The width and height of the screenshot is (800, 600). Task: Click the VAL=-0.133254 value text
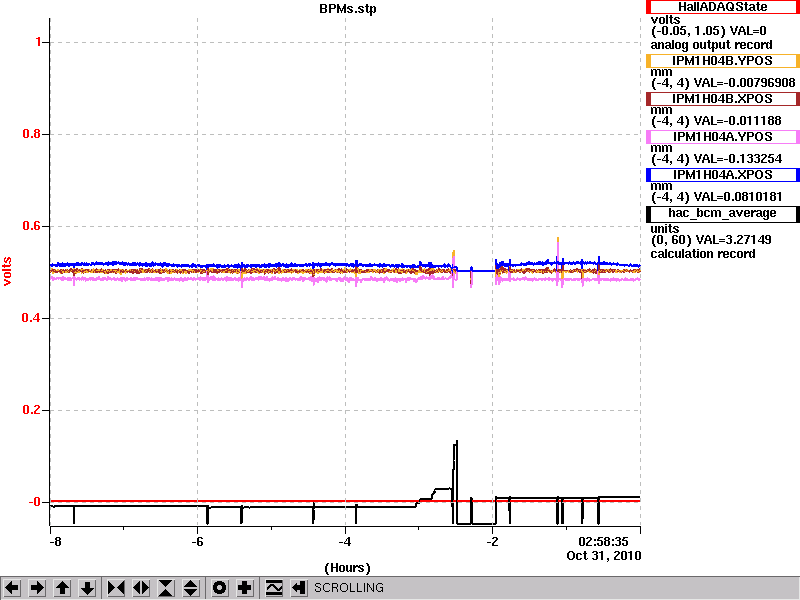pyautogui.click(x=738, y=159)
